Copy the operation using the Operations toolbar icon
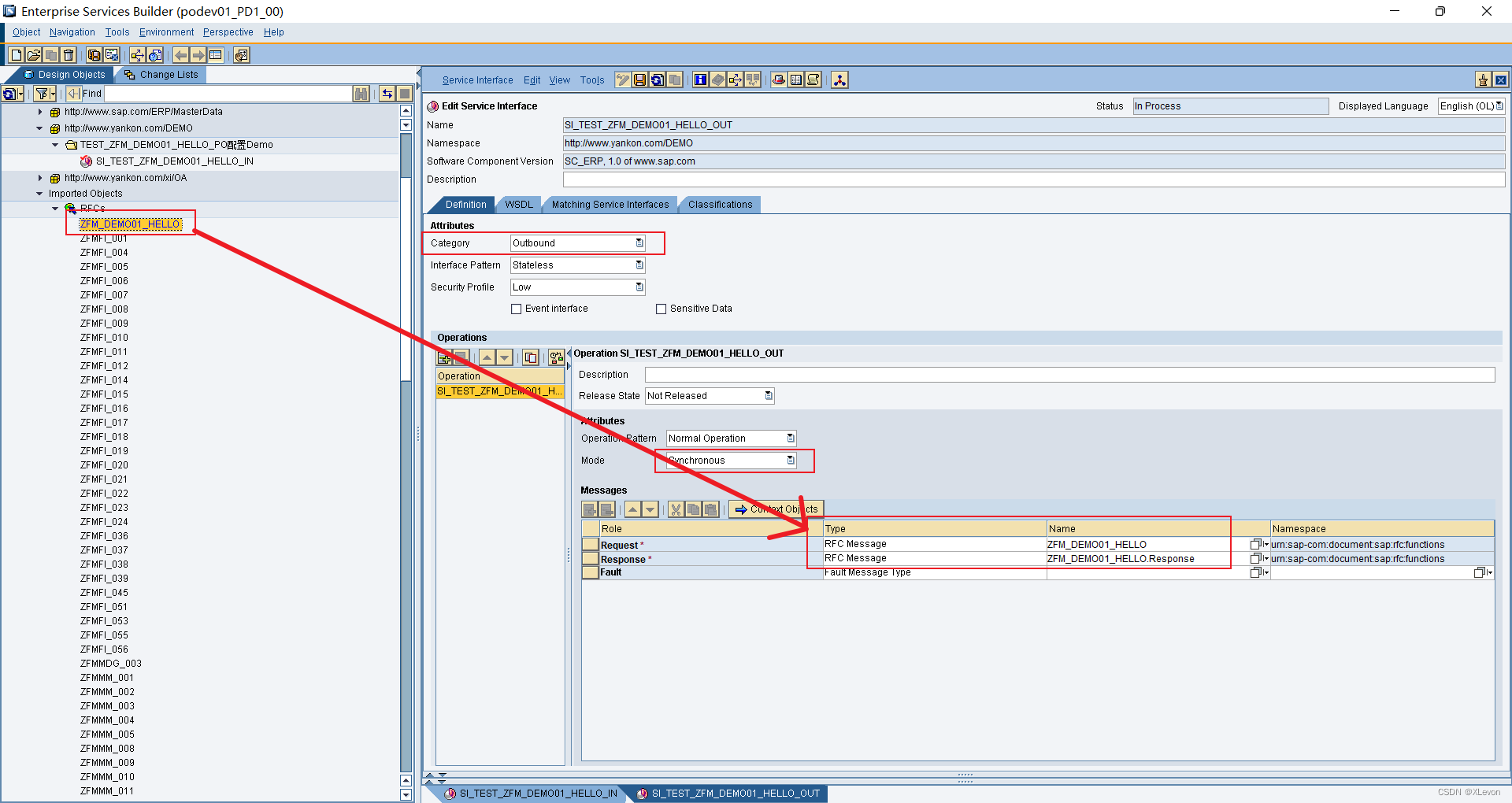This screenshot has height=803, width=1512. 531,357
